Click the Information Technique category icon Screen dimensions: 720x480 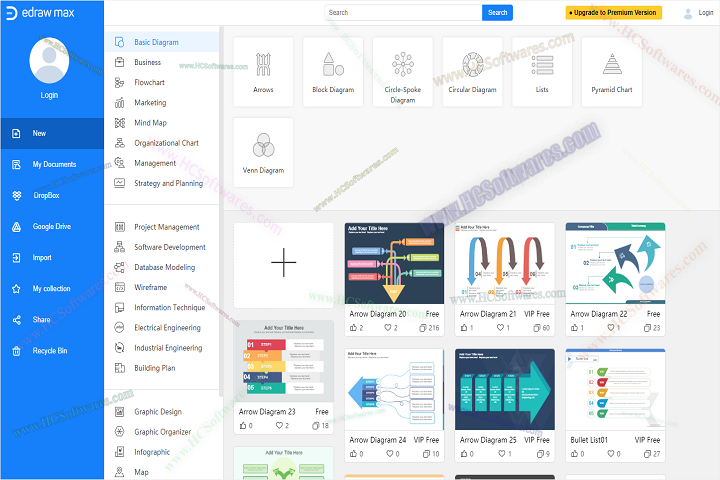119,307
